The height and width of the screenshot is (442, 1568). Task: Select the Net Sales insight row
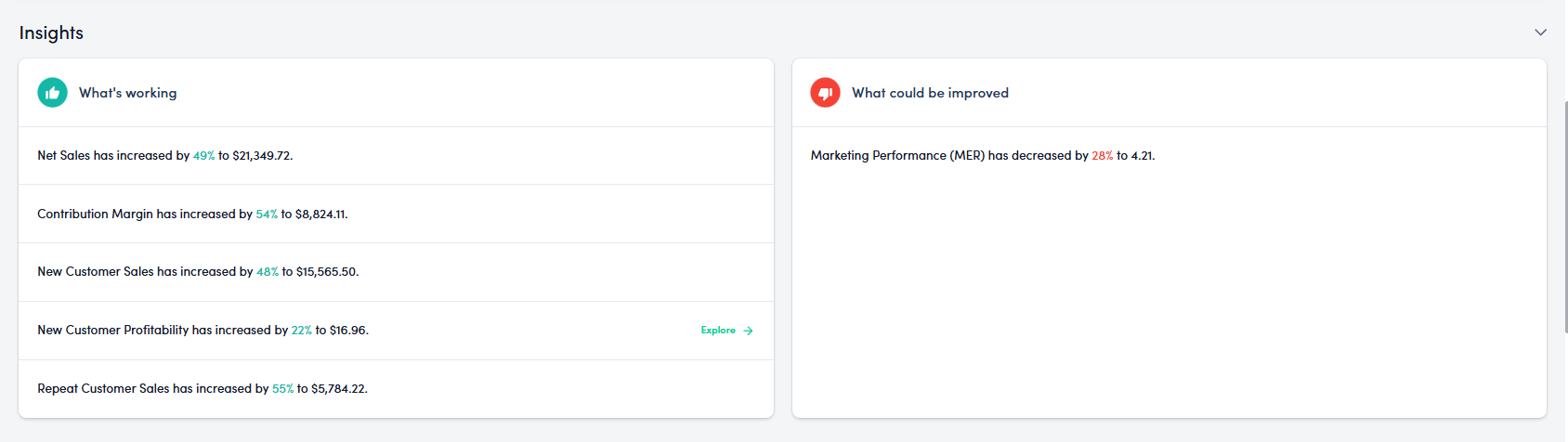tap(164, 156)
